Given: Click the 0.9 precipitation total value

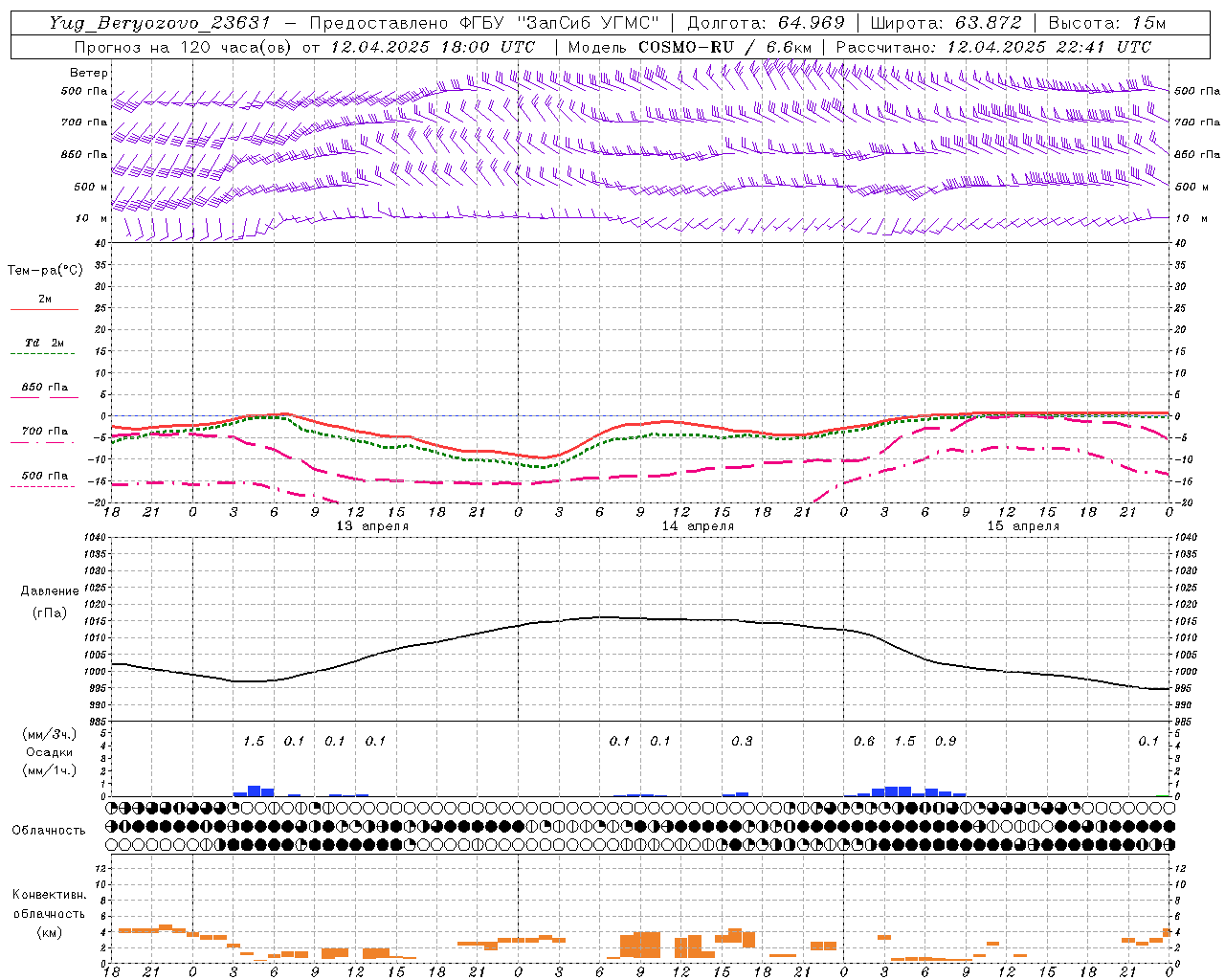Looking at the screenshot, I should tap(946, 742).
